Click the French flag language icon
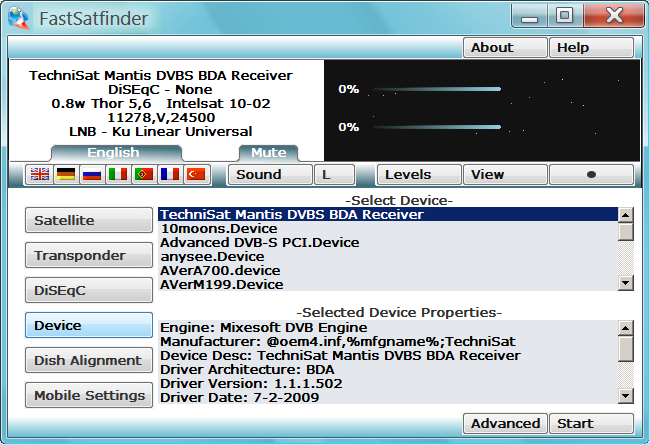650x445 pixels. 170,174
